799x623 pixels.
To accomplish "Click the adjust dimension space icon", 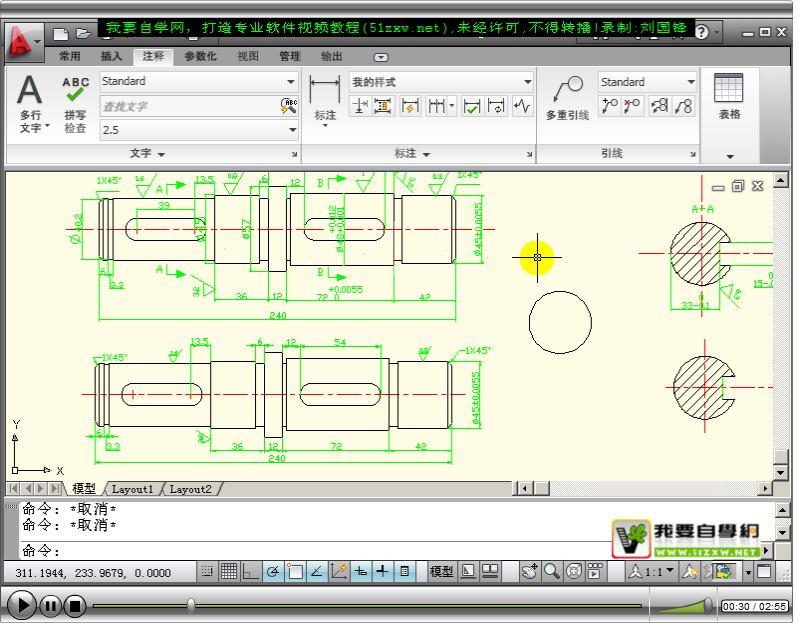I will [383, 106].
